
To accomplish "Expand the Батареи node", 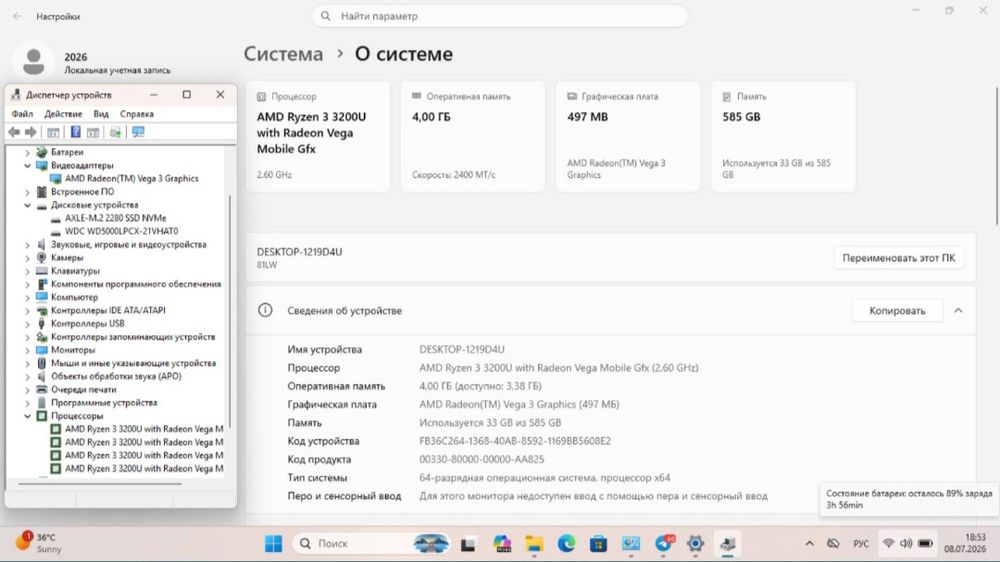I will [27, 152].
